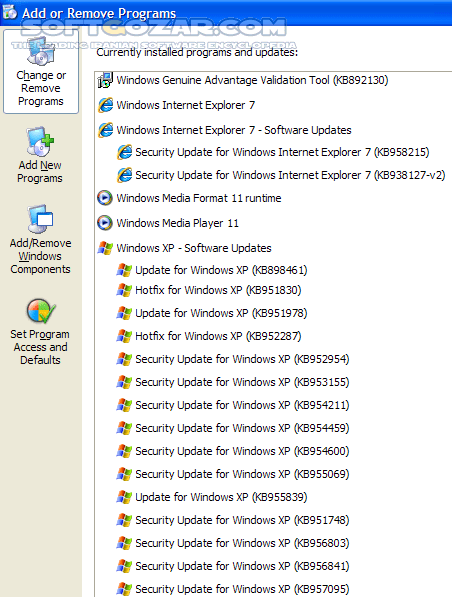Image resolution: width=452 pixels, height=597 pixels.
Task: Click the Windows Internet Explorer 7 icon
Action: coord(105,105)
